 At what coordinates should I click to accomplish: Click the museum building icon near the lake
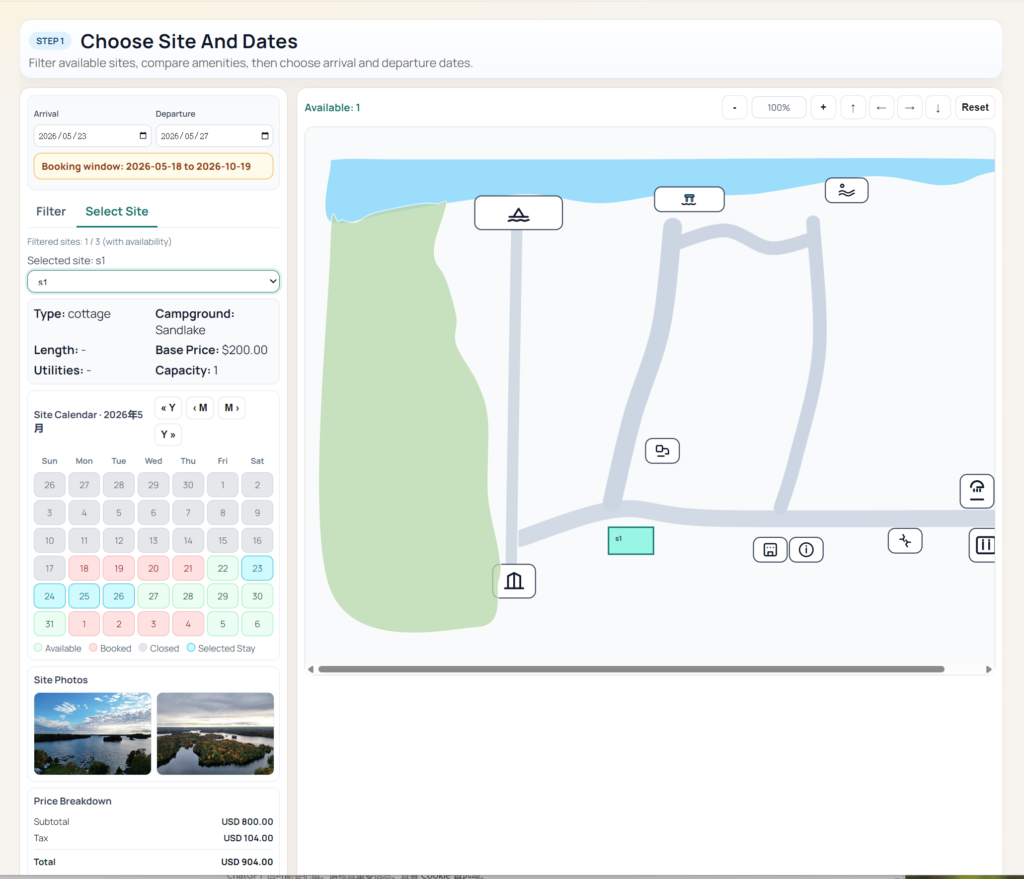coord(514,580)
